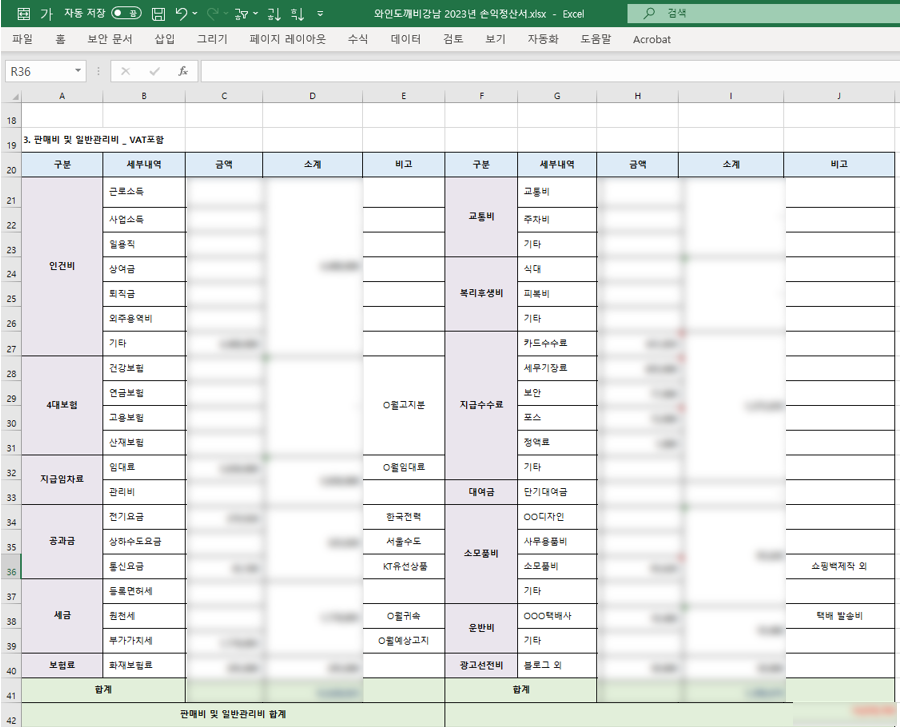Open the 자동화 (Automate) tab
The width and height of the screenshot is (900, 727).
click(x=543, y=39)
